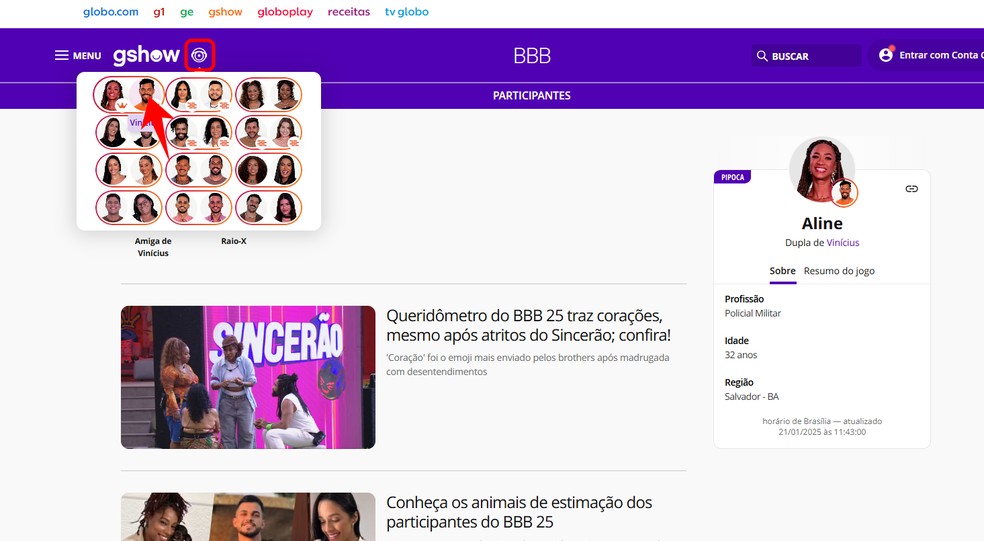Select participant avatar with crown badge

pos(112,95)
